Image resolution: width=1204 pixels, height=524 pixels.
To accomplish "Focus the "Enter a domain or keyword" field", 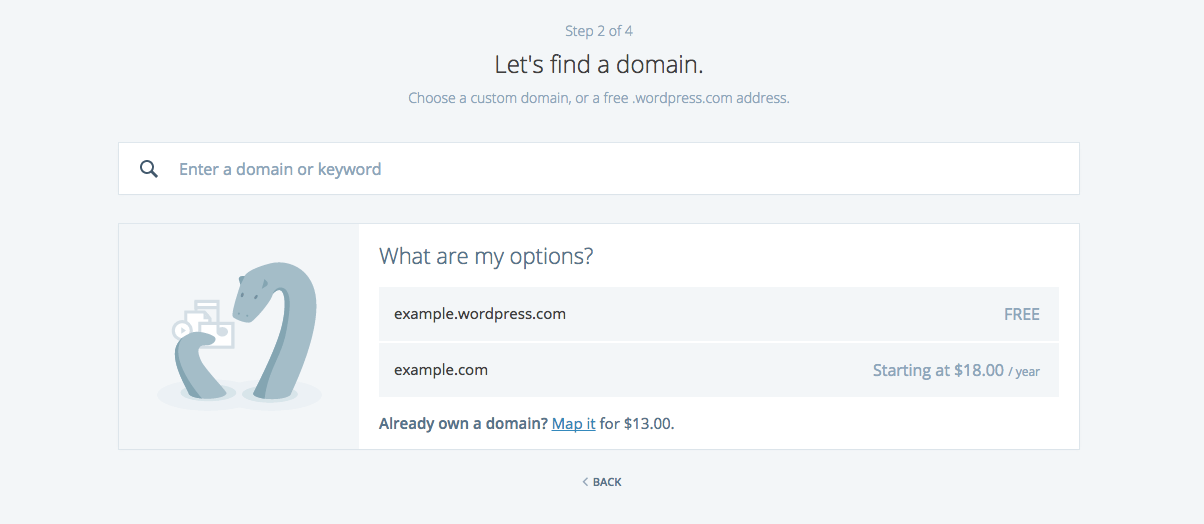I will (x=600, y=169).
